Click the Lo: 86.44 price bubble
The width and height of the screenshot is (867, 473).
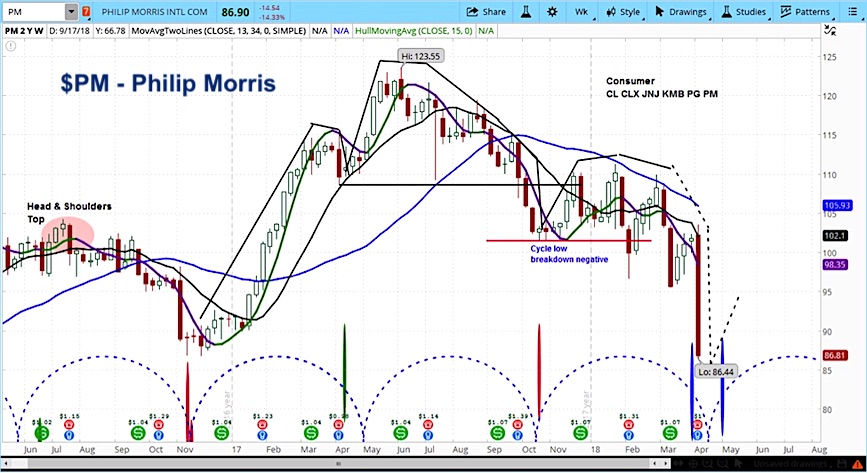pos(715,372)
